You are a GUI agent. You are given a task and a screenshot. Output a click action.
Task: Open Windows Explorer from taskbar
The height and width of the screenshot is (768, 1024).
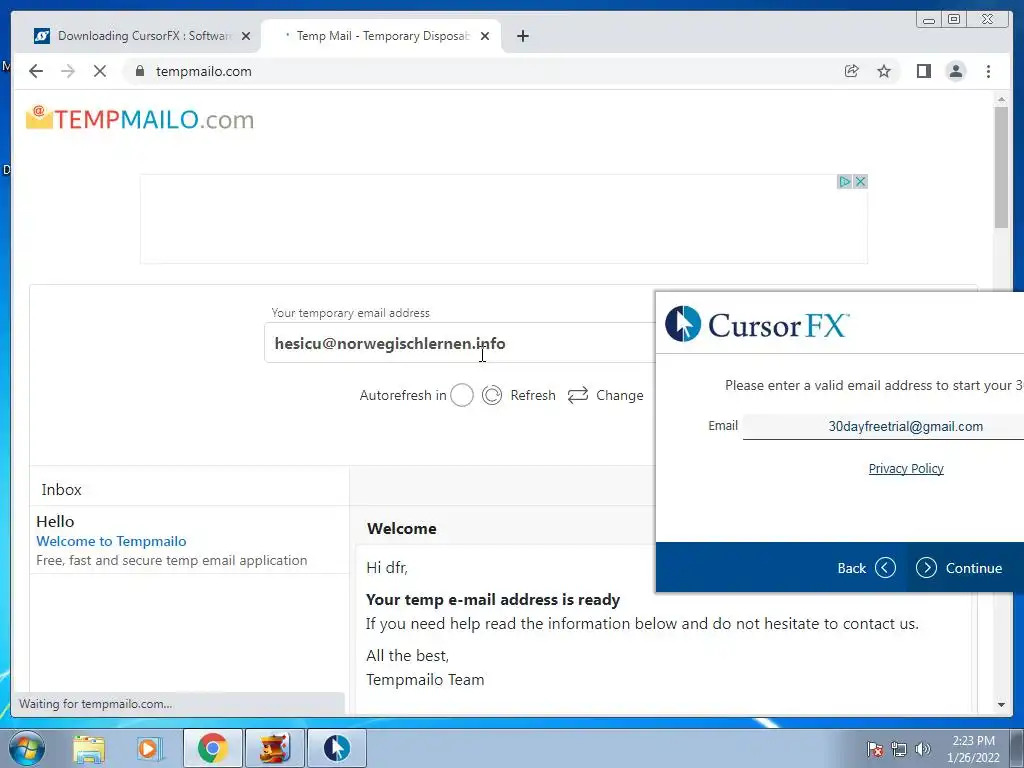tap(89, 748)
